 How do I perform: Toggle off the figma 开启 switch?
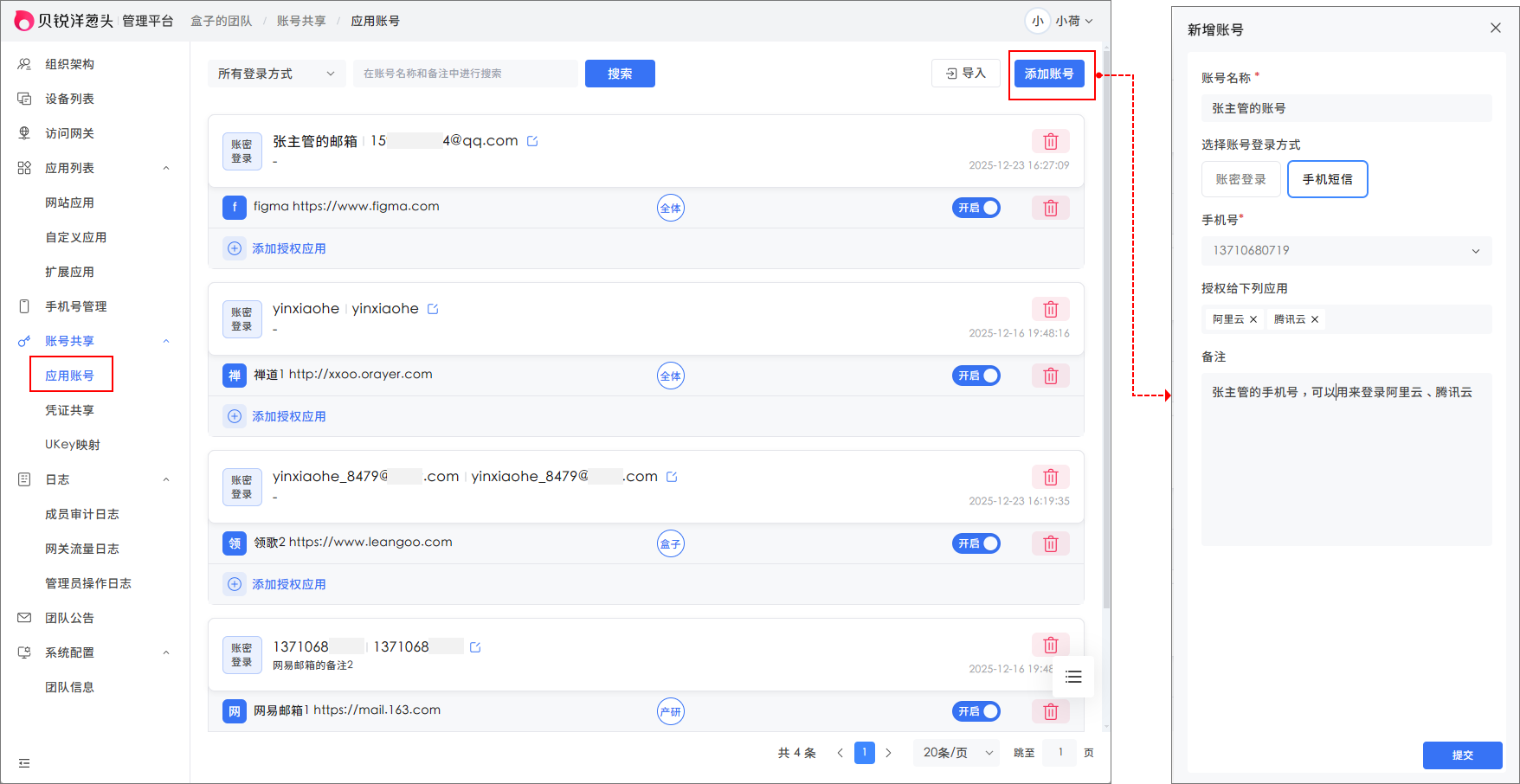pos(976,208)
